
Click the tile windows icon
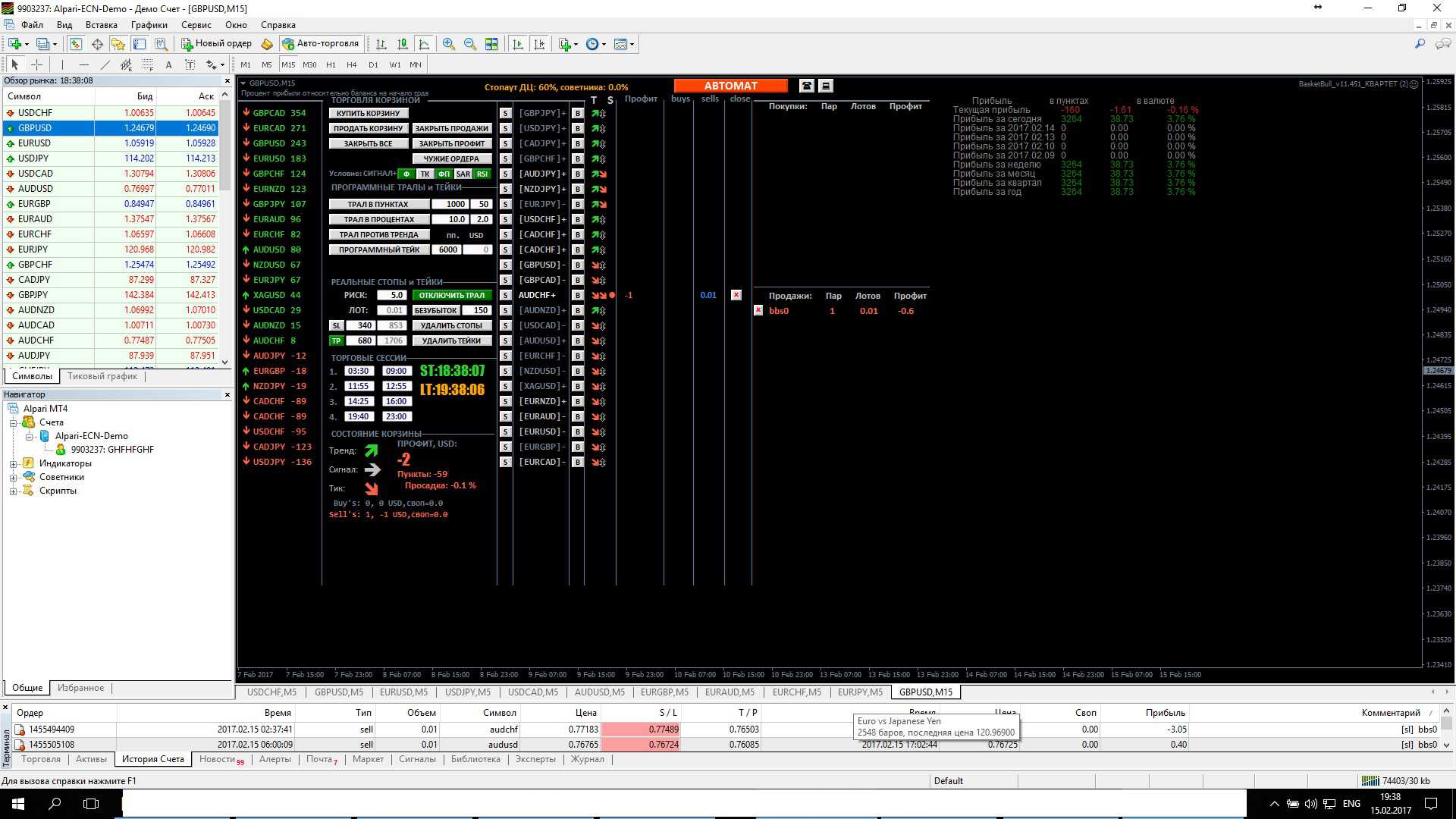(491, 44)
